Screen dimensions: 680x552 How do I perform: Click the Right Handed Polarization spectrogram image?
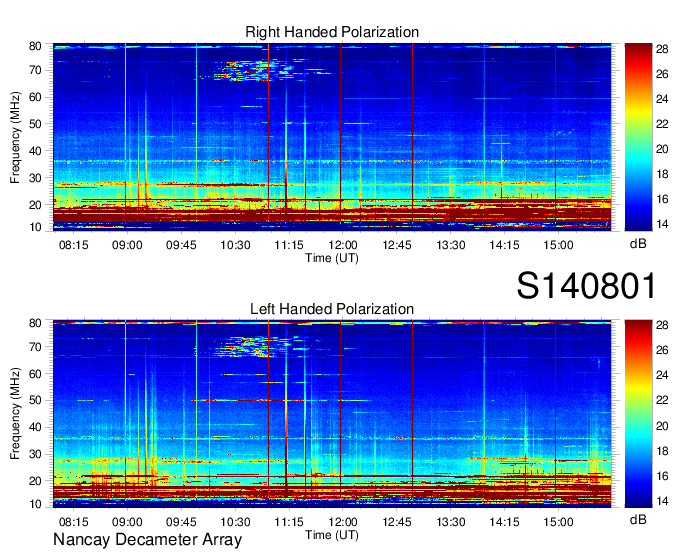[x=332, y=137]
